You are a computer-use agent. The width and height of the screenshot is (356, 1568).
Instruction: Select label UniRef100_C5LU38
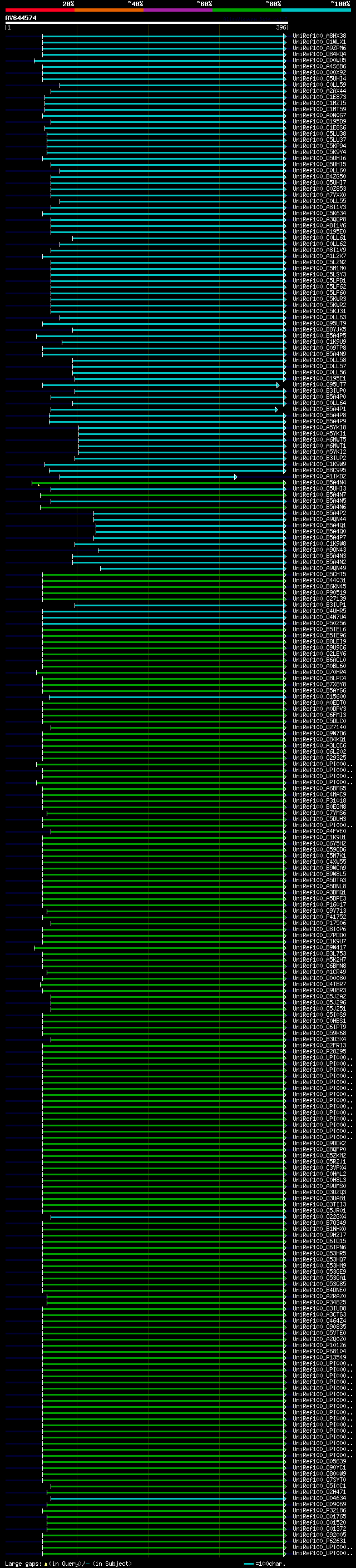coord(319,134)
